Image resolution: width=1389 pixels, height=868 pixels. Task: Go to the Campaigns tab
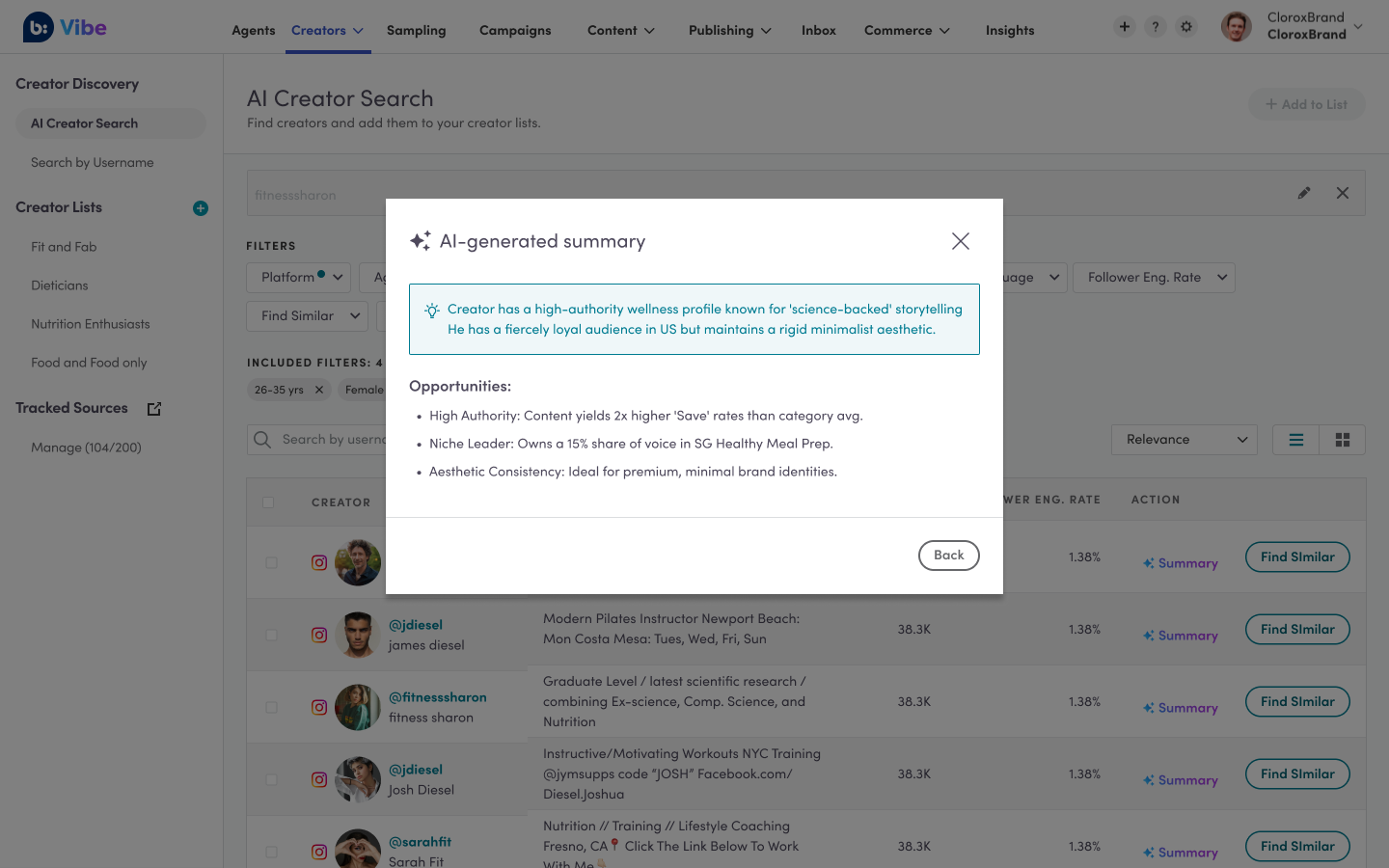[x=515, y=31]
